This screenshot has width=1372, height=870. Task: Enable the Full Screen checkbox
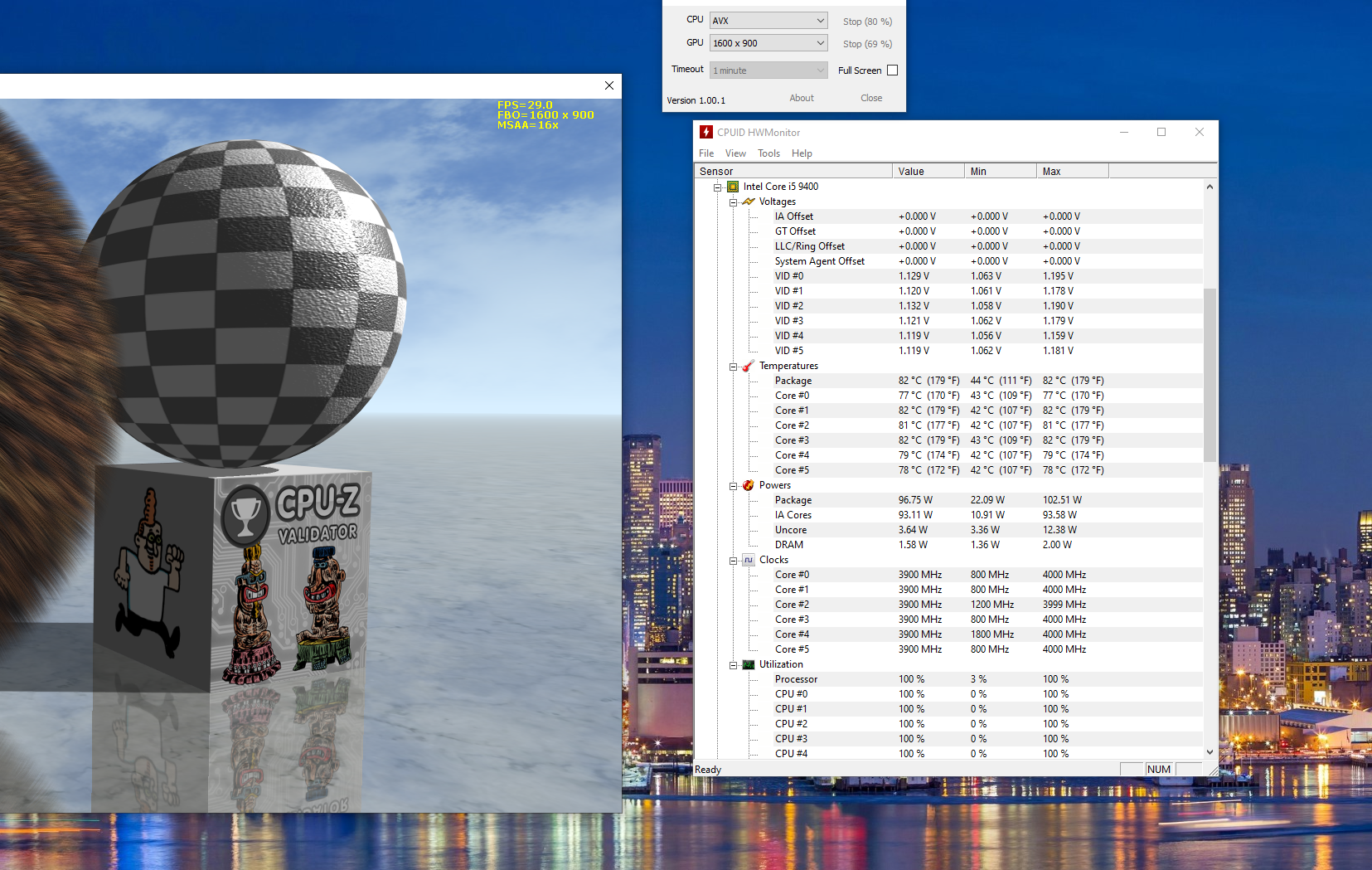point(892,70)
